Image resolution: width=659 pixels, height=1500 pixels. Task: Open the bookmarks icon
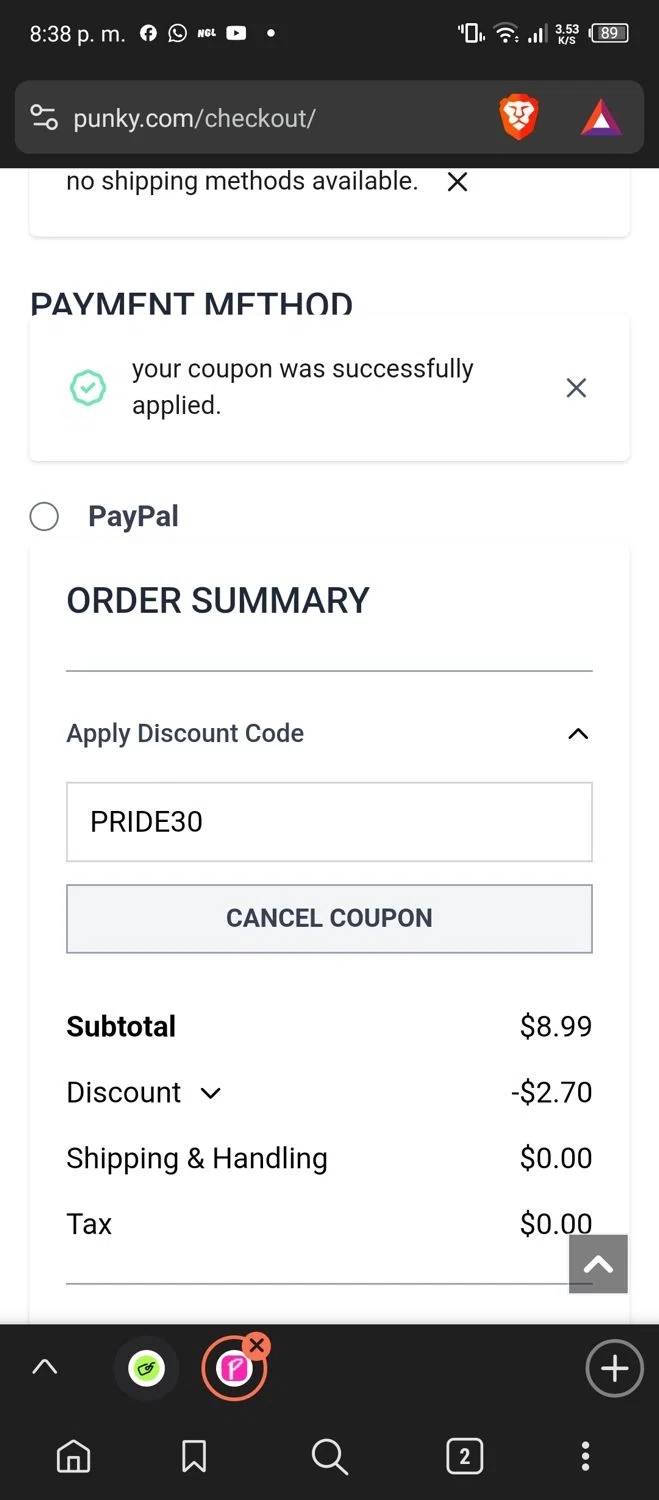click(x=193, y=1456)
